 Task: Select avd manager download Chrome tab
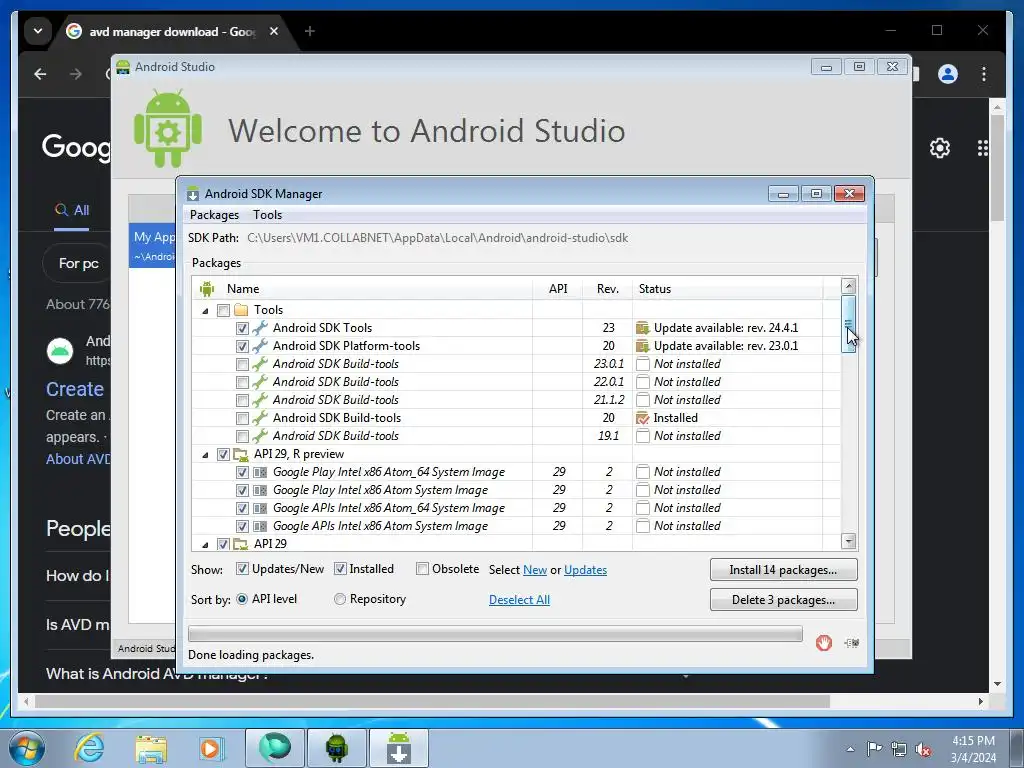(x=172, y=31)
